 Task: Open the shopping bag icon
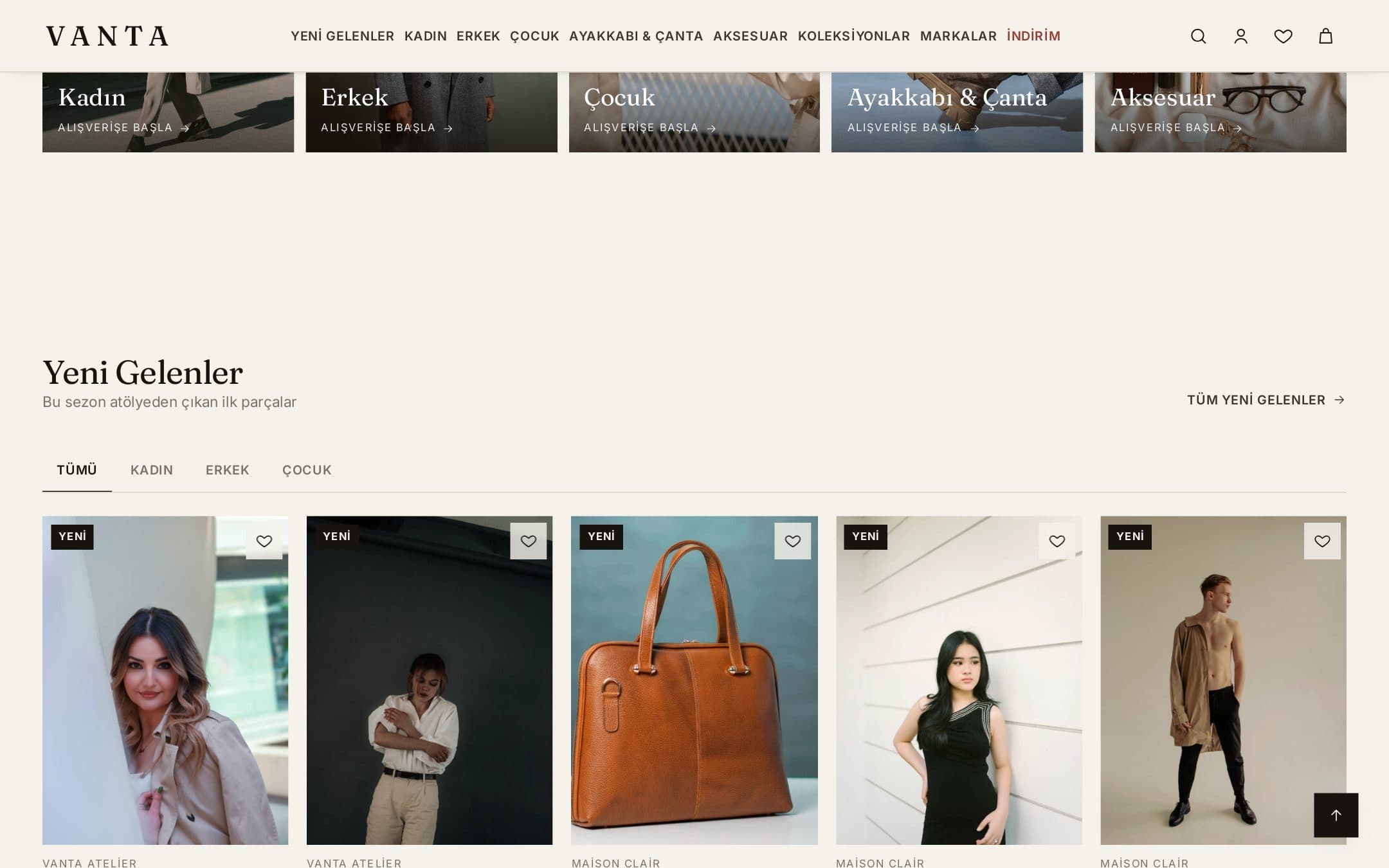(1325, 36)
